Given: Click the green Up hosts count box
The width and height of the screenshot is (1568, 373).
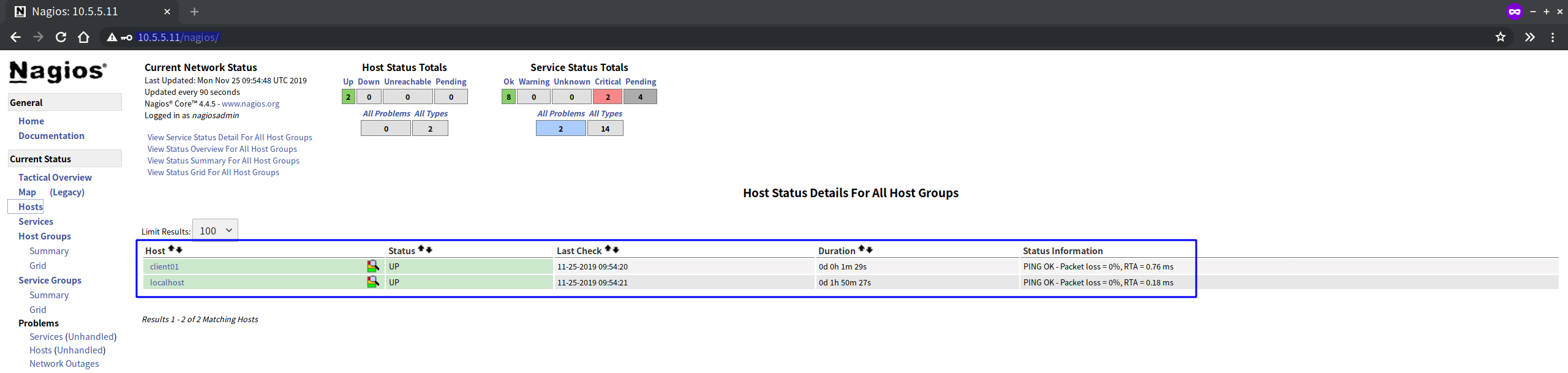Looking at the screenshot, I should coord(348,97).
